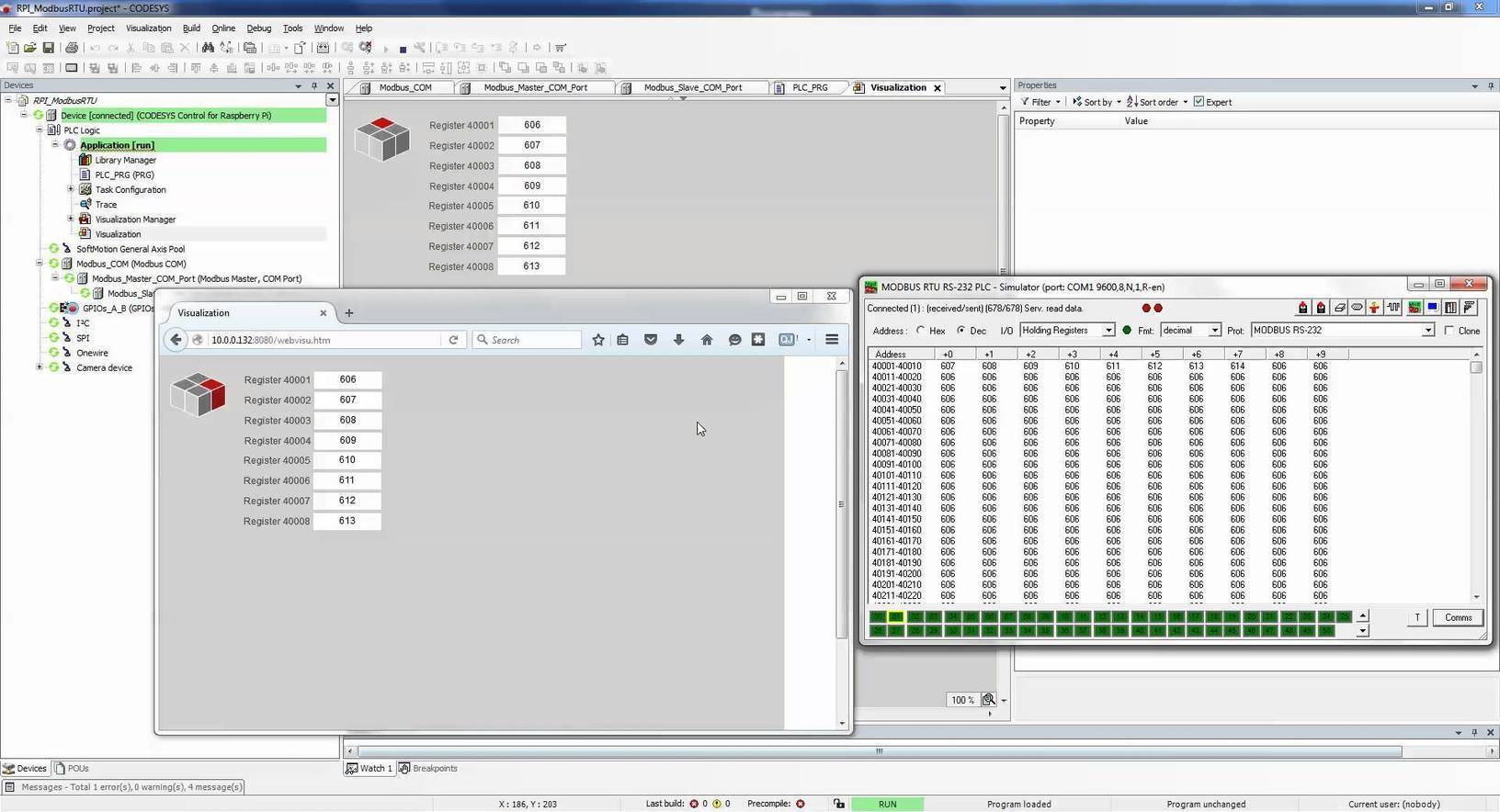Click the Stop square icon in CODESYS toolbar
This screenshot has width=1500, height=812.
point(403,49)
